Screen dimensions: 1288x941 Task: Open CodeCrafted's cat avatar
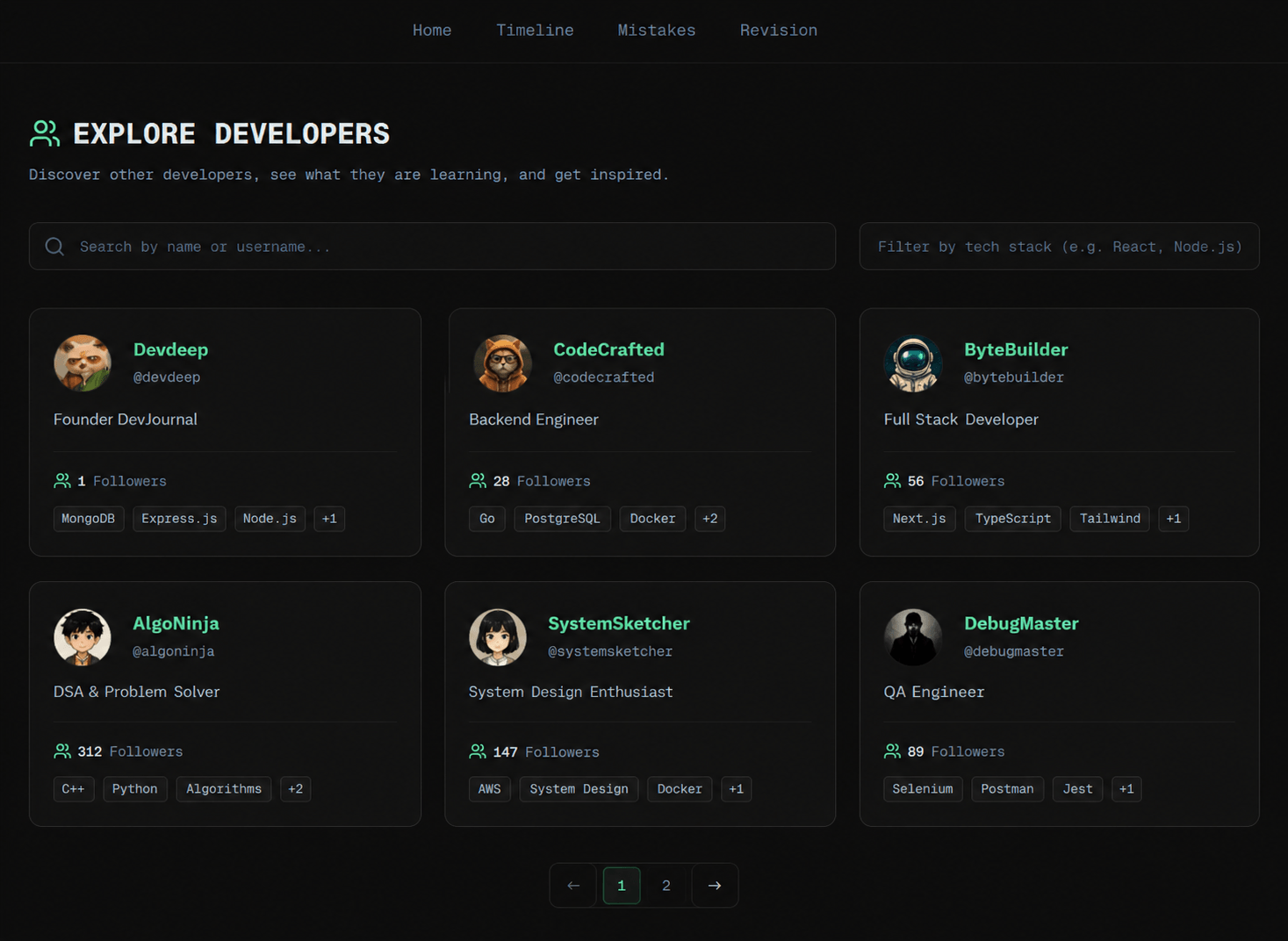(x=502, y=363)
